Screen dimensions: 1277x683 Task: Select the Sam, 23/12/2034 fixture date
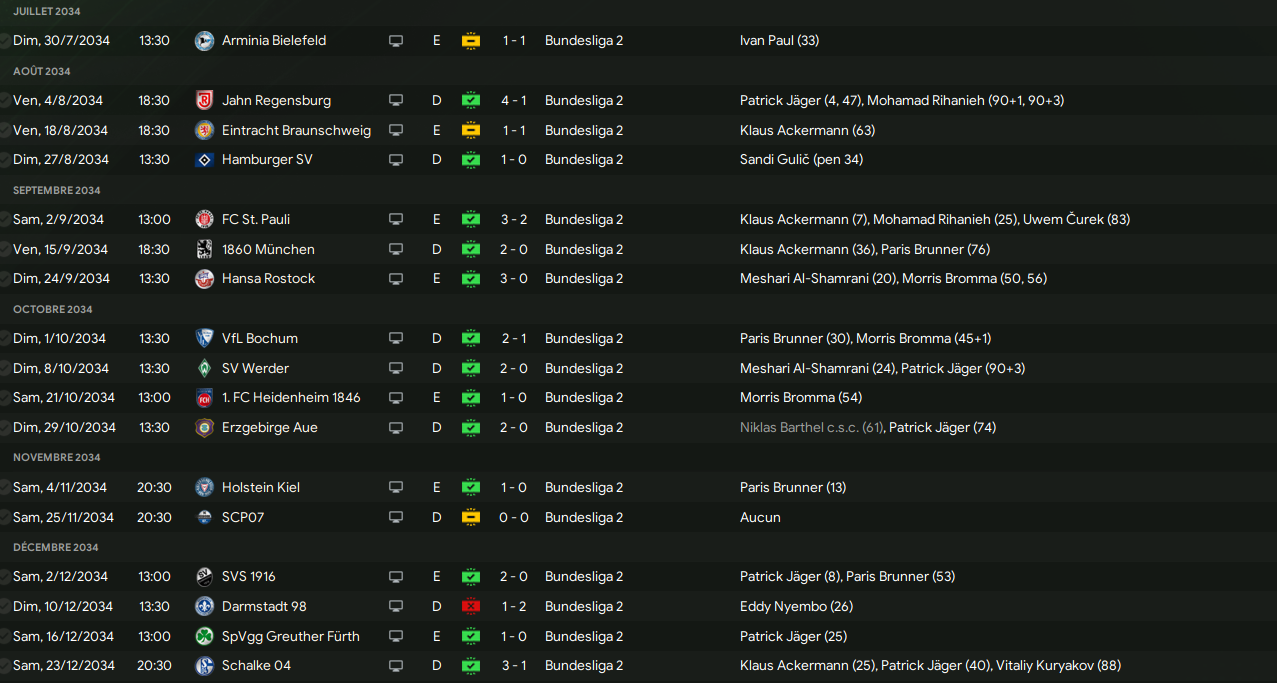64,666
